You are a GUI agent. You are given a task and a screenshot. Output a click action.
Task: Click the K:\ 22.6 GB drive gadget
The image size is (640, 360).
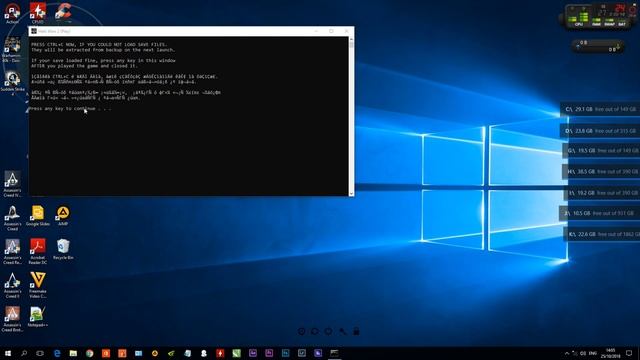602,234
